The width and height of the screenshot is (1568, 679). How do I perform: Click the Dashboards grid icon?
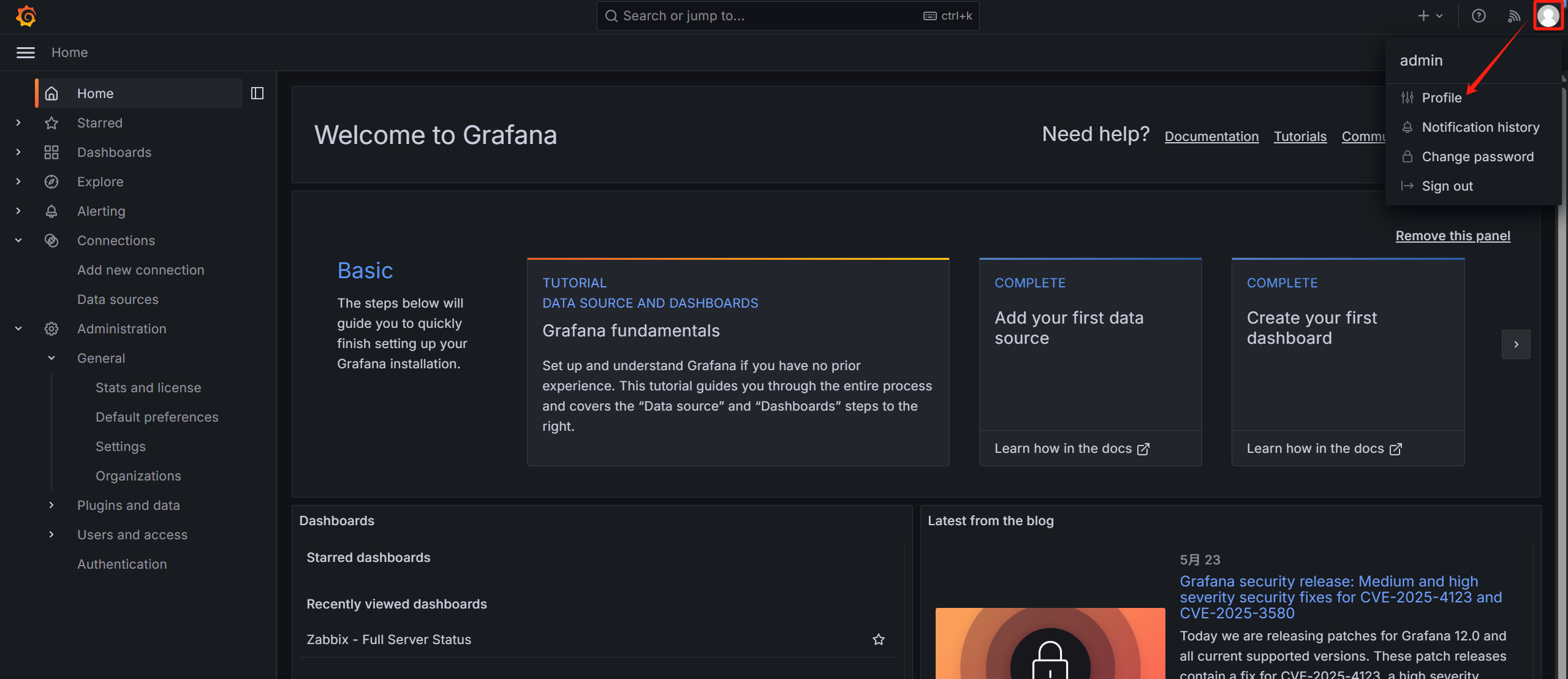tap(51, 152)
